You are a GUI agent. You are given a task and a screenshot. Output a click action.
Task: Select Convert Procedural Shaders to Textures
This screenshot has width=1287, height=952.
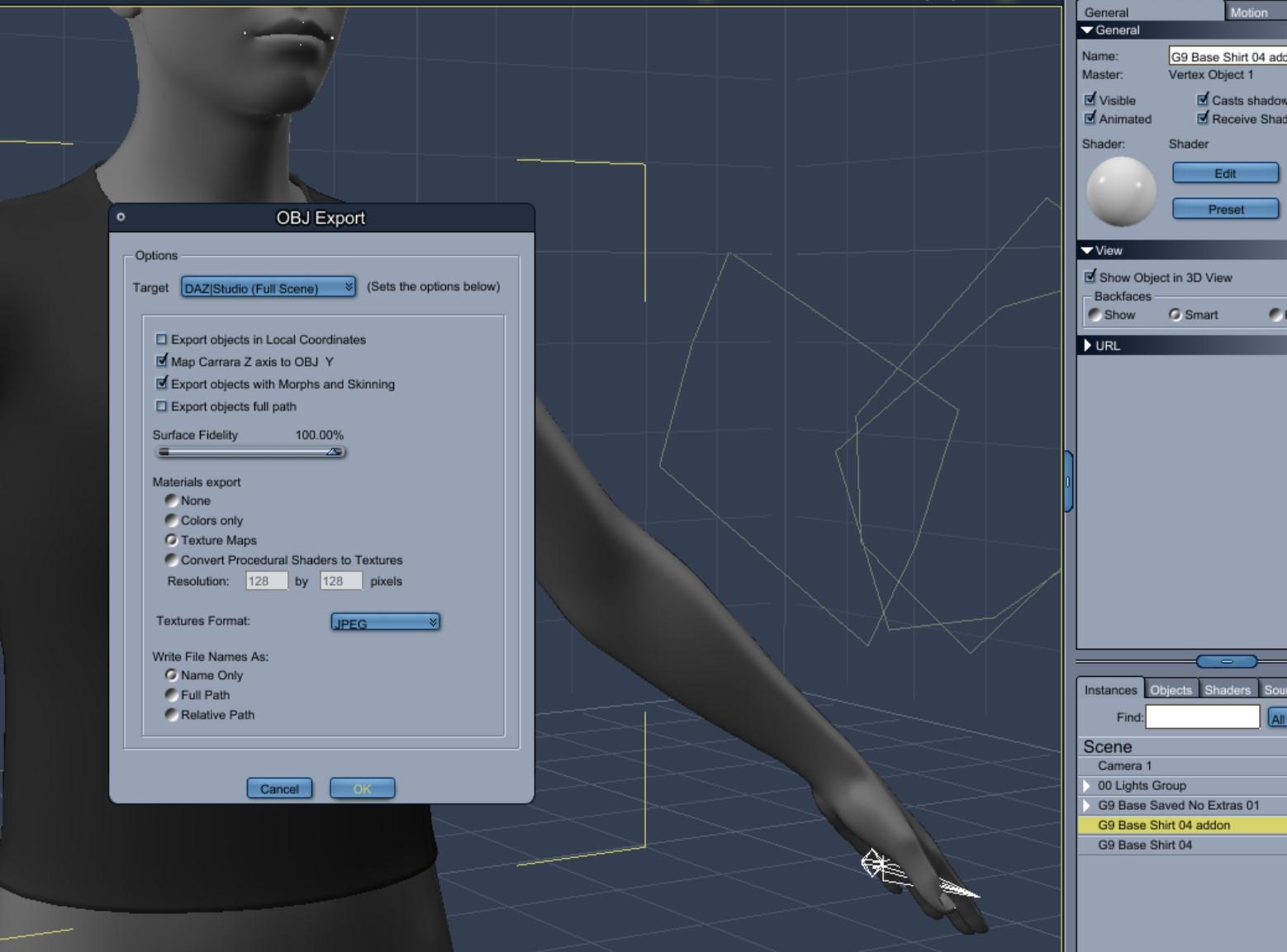pos(171,560)
